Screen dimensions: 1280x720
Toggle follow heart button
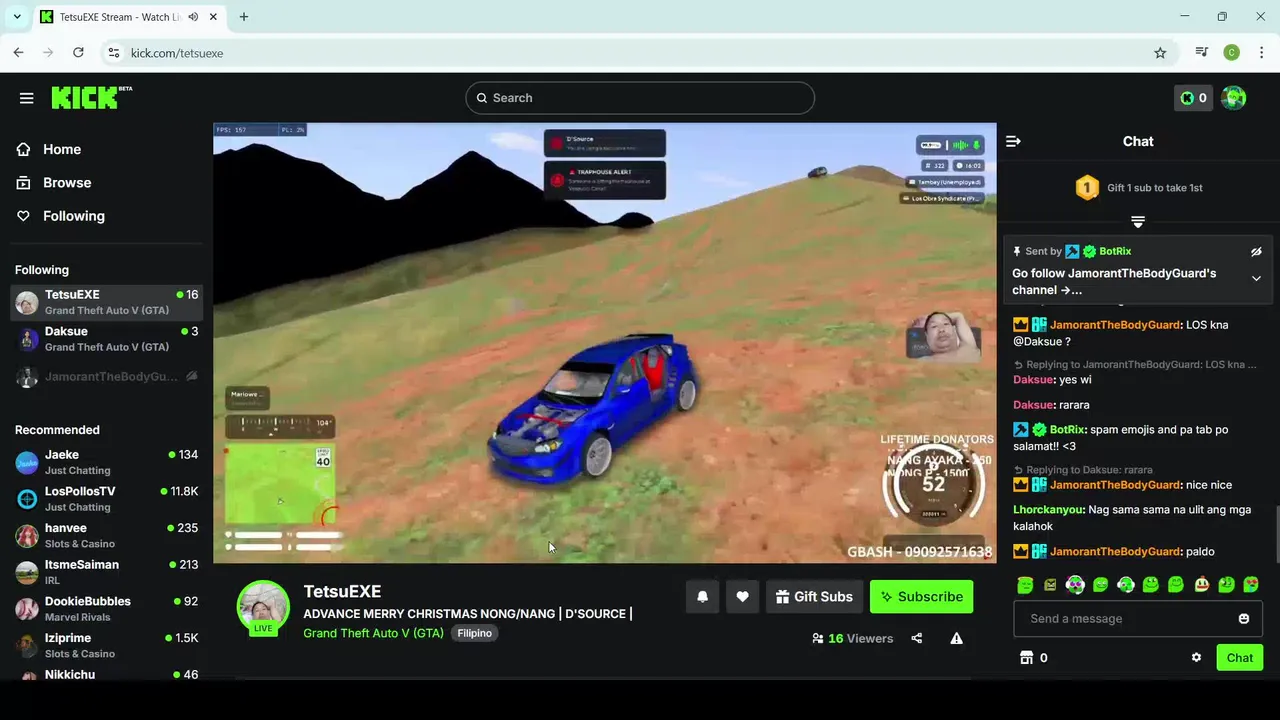(x=742, y=597)
